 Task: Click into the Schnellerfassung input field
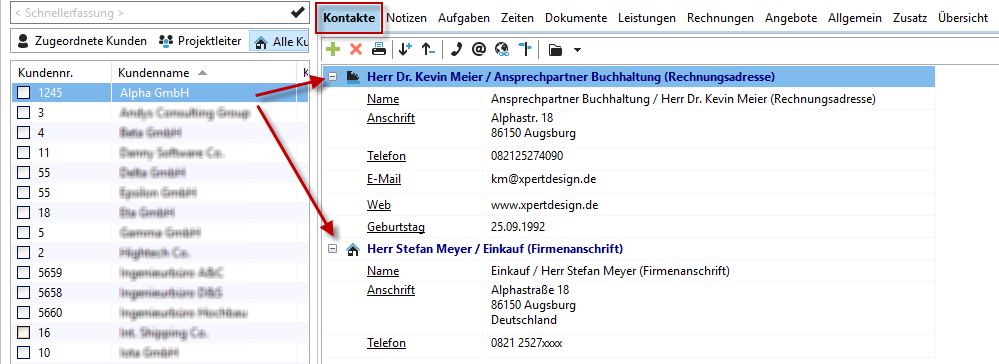click(x=150, y=12)
